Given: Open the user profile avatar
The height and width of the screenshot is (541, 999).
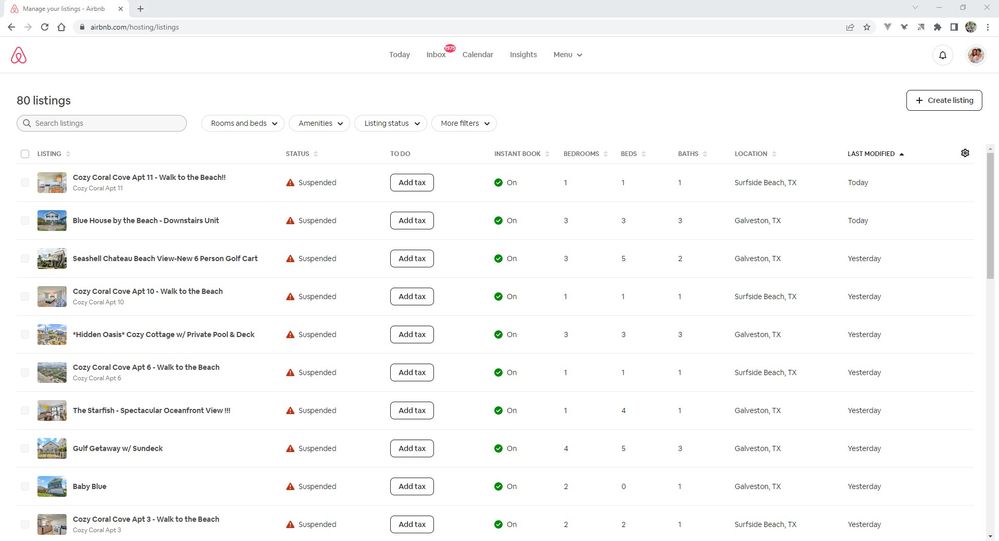Looking at the screenshot, I should point(975,55).
